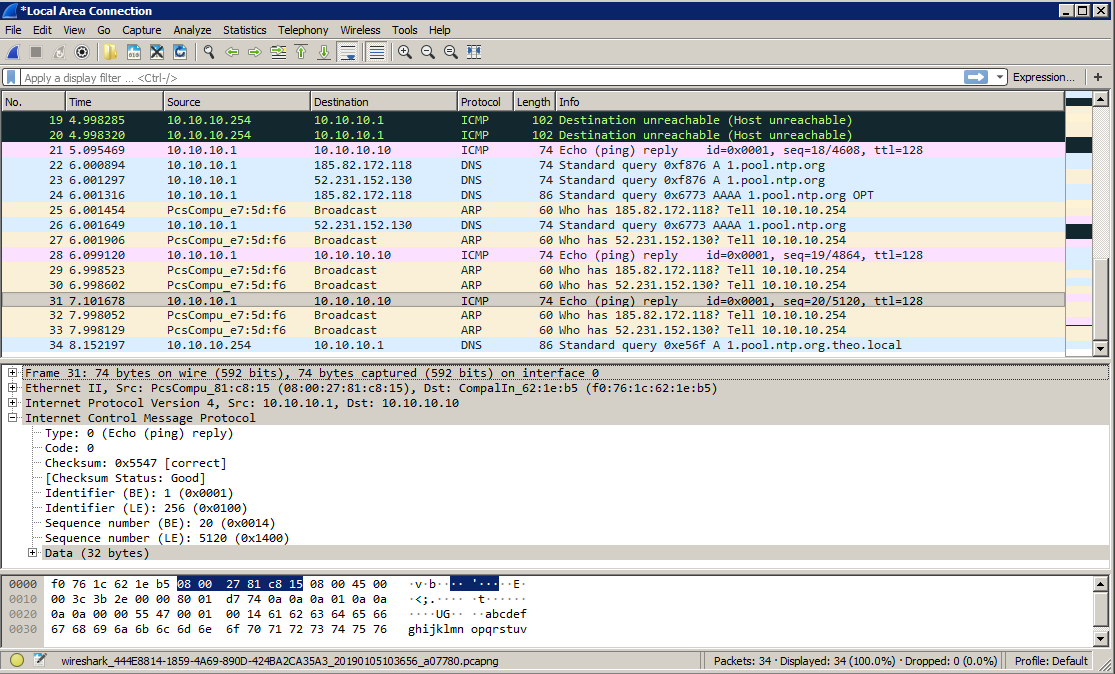Type in the display filter field

click(x=400, y=77)
